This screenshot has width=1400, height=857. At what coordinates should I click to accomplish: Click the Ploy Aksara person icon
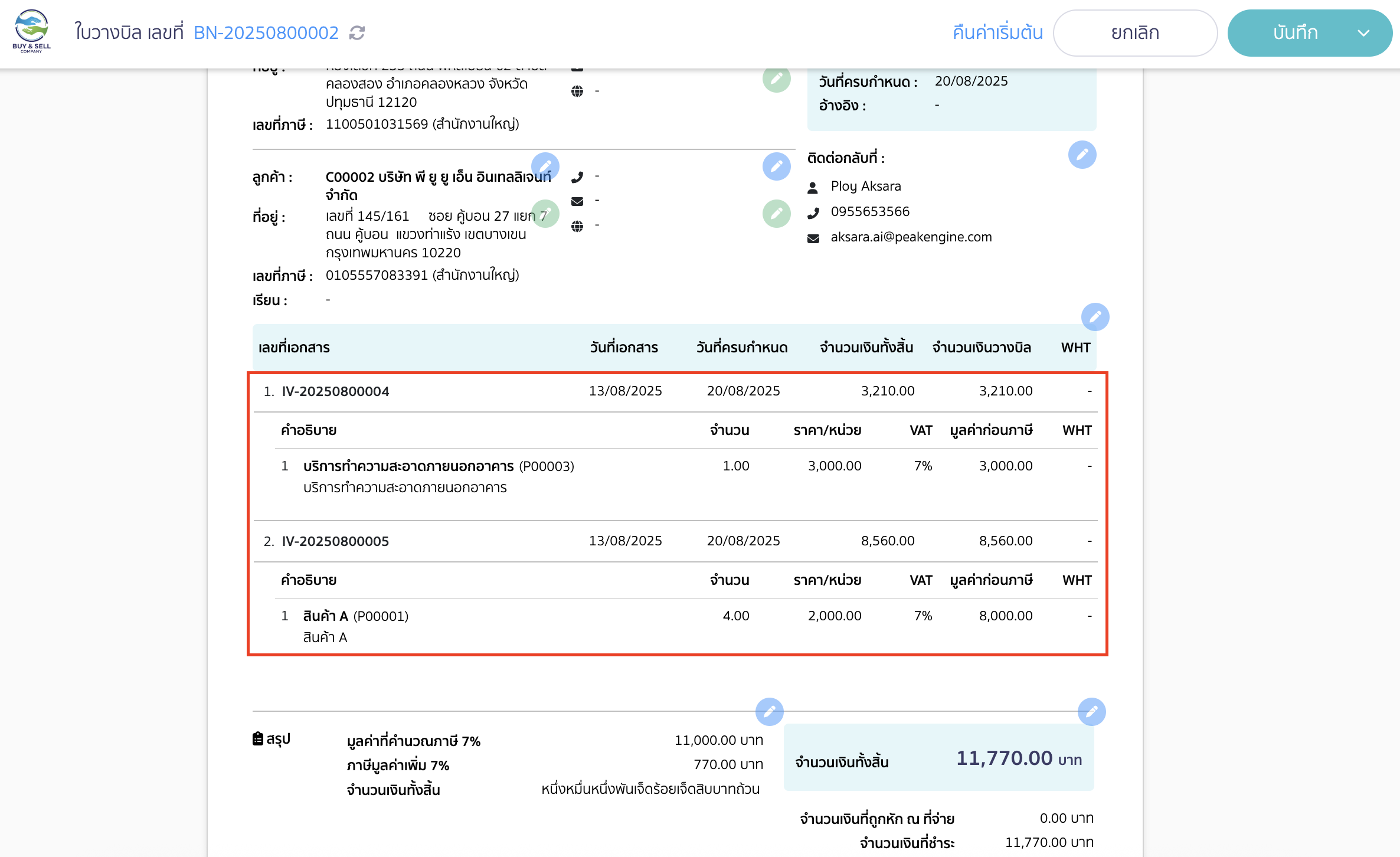(x=813, y=188)
